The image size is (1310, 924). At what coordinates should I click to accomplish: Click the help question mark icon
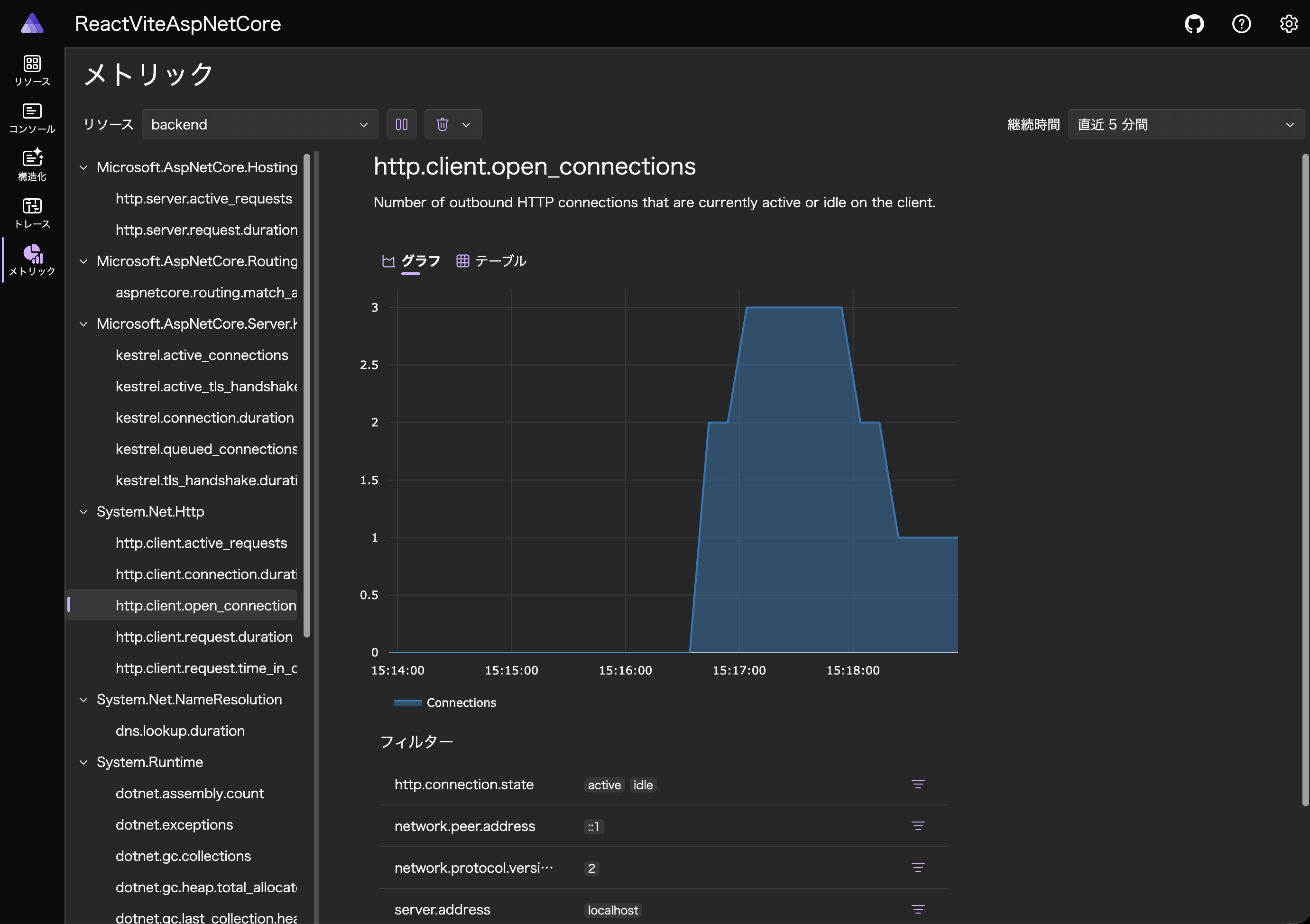point(1241,24)
